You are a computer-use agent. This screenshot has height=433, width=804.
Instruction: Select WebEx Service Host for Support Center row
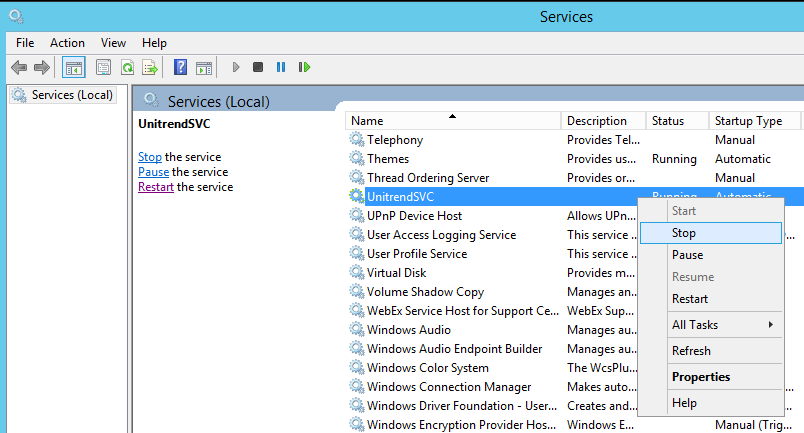(491, 310)
